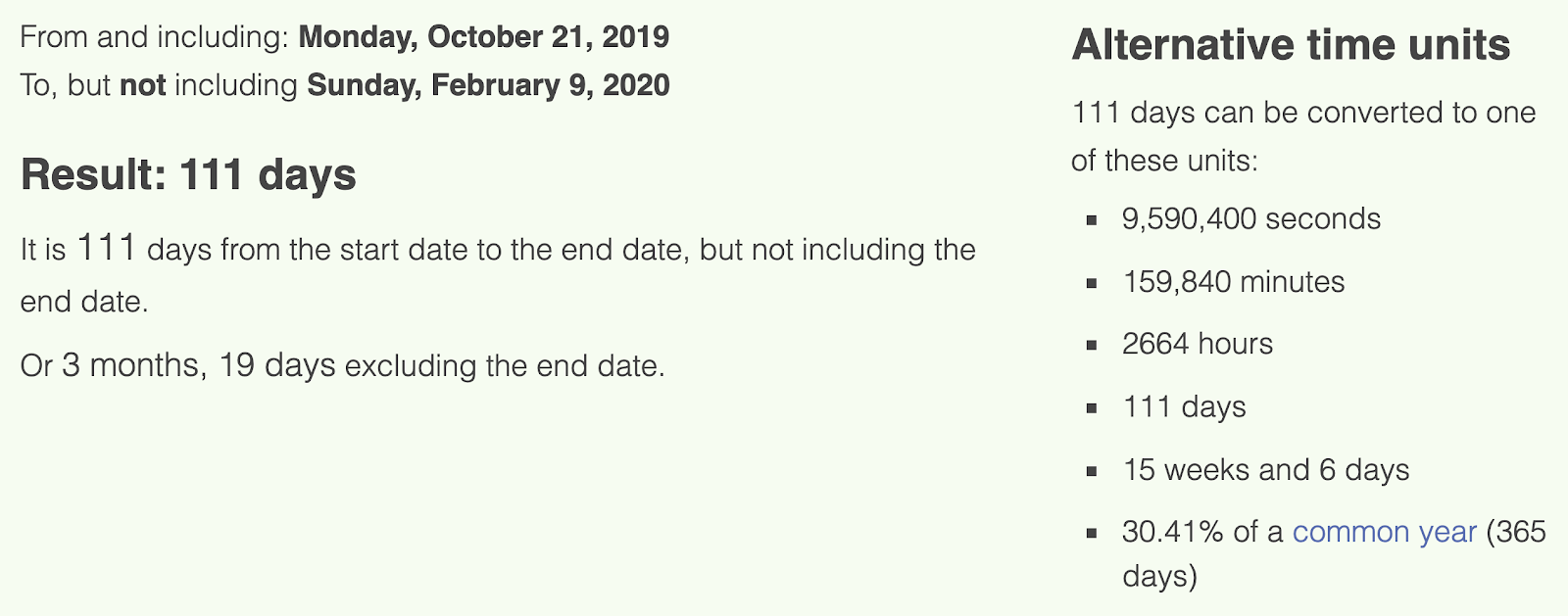Click the 159,840 minutes list item
The image size is (1568, 616).
tap(1233, 282)
